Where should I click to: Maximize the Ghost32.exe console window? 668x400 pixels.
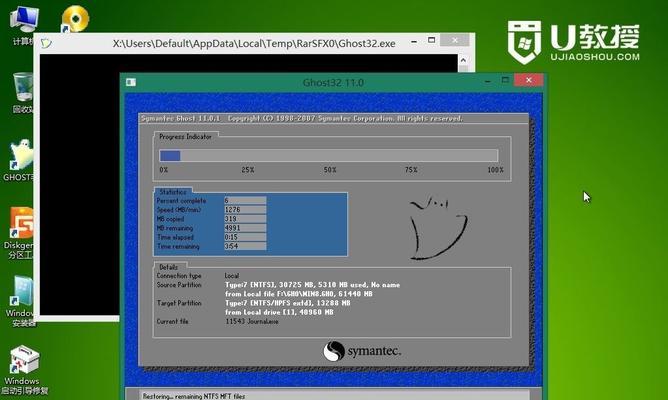click(x=432, y=40)
